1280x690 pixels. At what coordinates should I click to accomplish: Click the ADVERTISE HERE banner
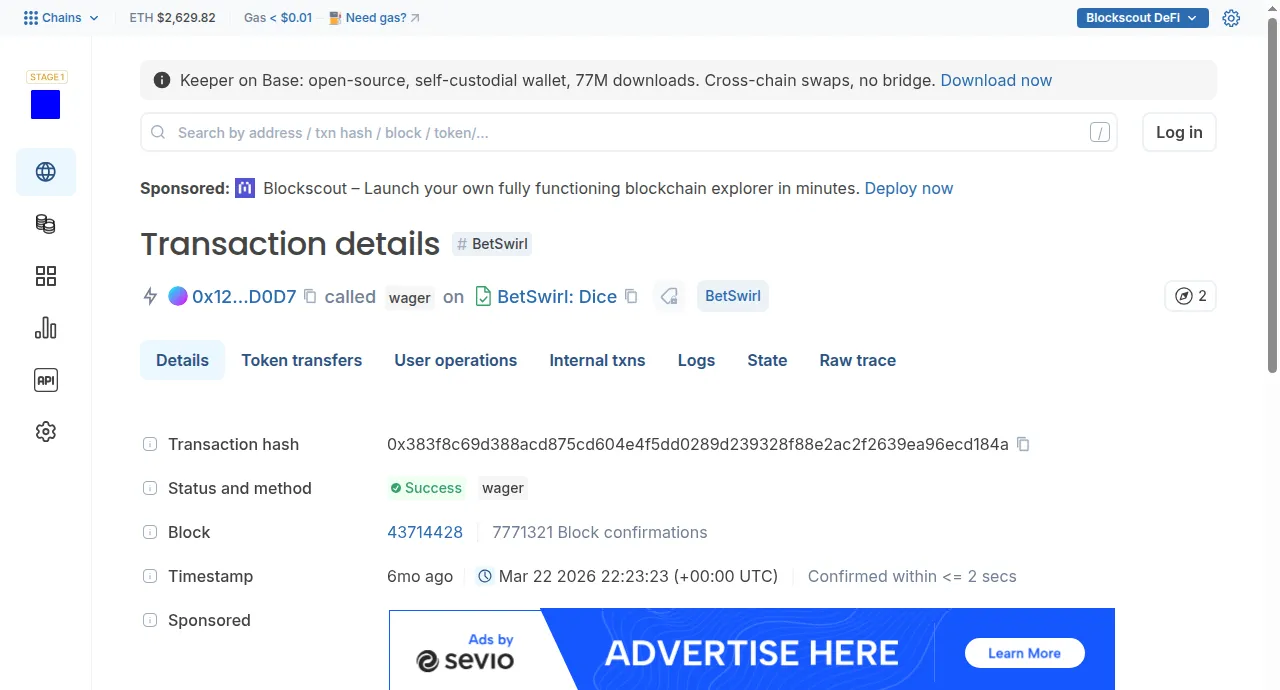point(752,649)
